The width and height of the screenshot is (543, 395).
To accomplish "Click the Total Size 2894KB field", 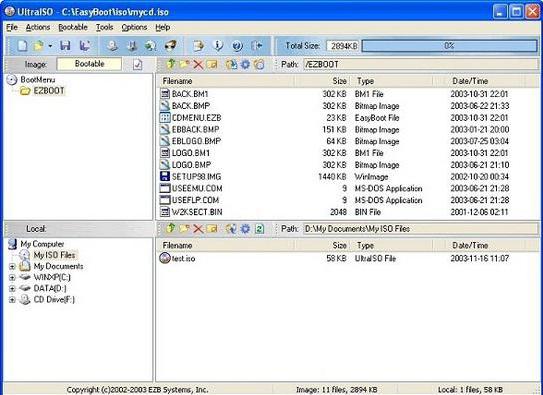I will click(342, 46).
